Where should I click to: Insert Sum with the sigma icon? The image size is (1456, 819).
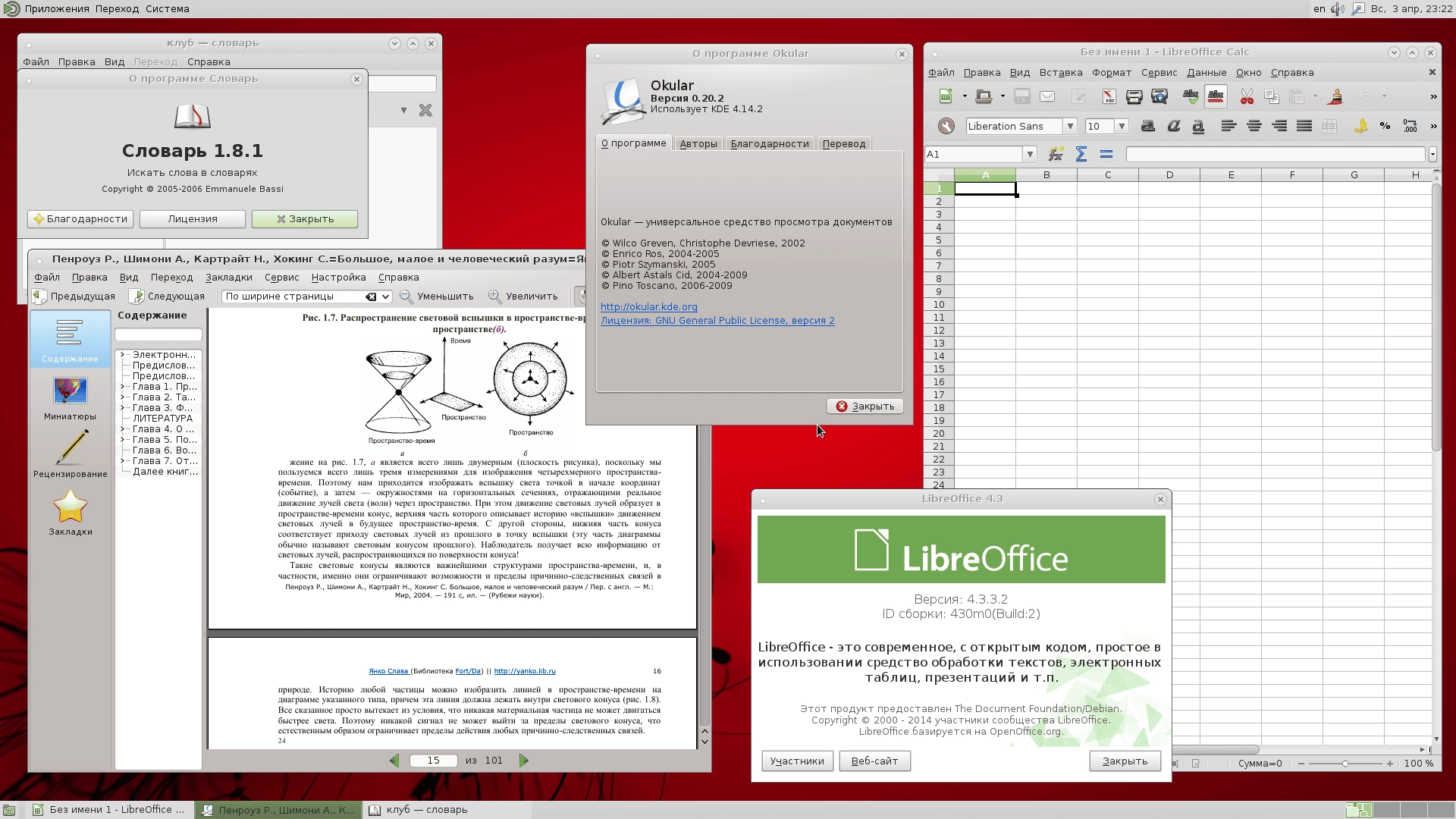[x=1081, y=154]
